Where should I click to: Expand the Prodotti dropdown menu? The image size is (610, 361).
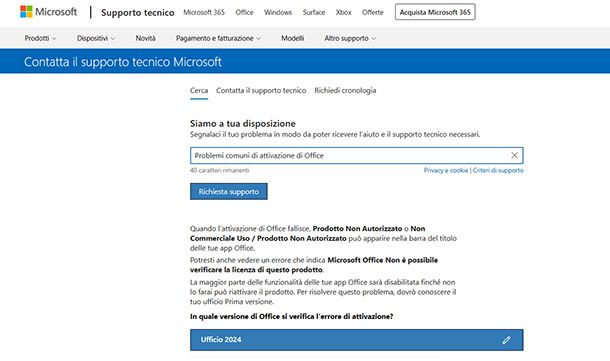pyautogui.click(x=40, y=38)
